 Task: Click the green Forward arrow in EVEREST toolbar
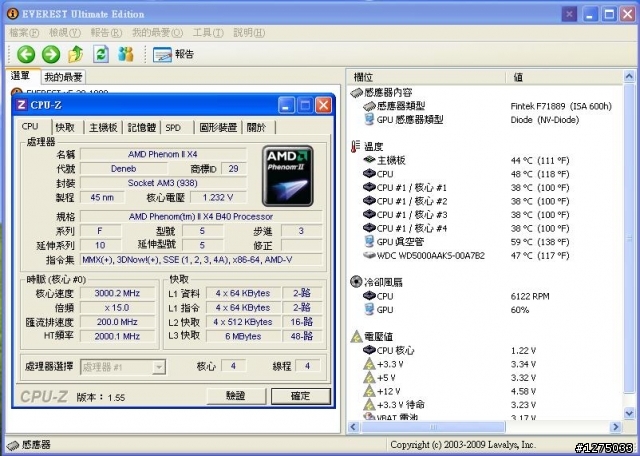coord(51,54)
